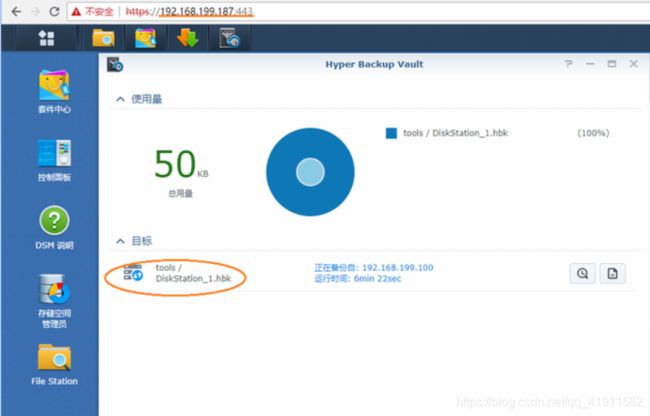Open Package Center from the DSM taskbar
650x416 pixels.
(x=146, y=38)
